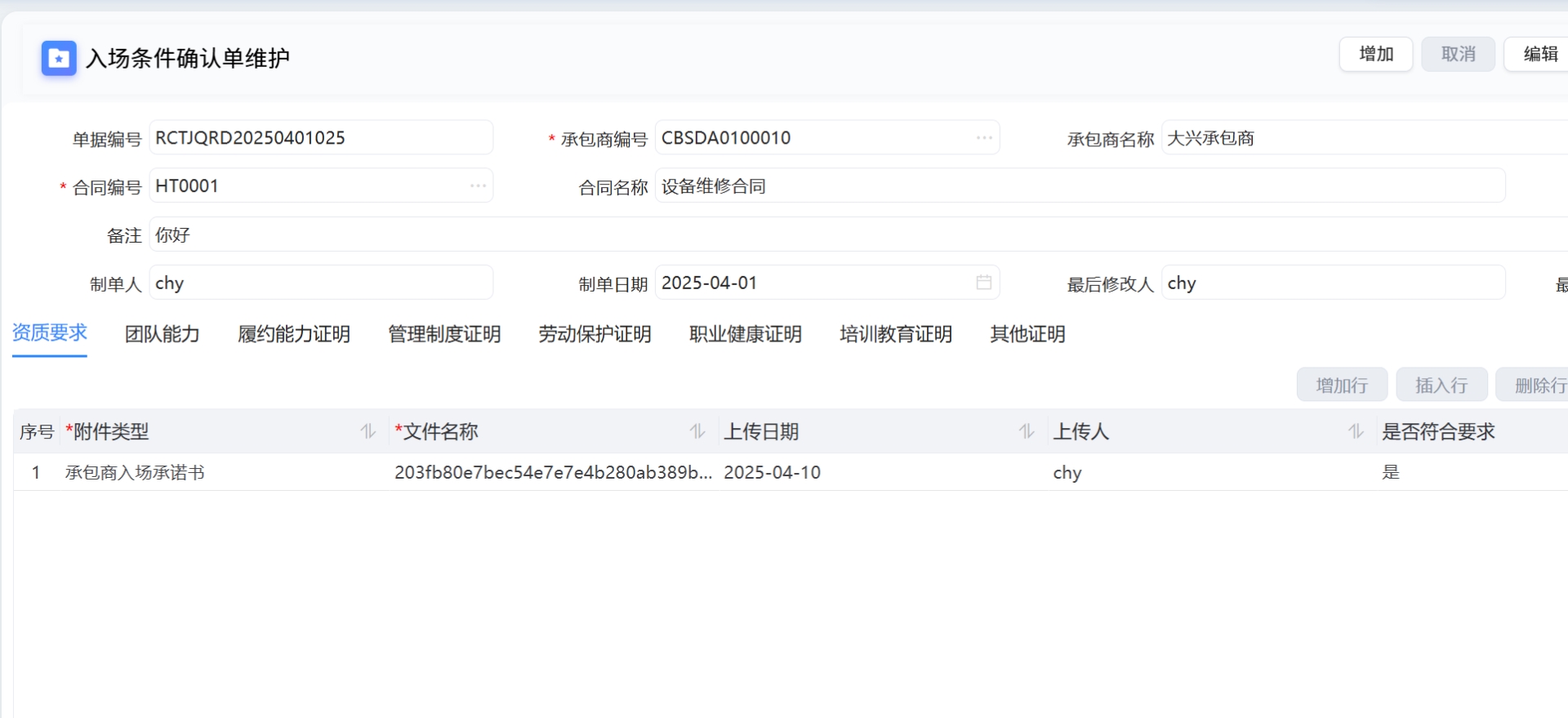Open the 履约能力证明 tab

[294, 334]
